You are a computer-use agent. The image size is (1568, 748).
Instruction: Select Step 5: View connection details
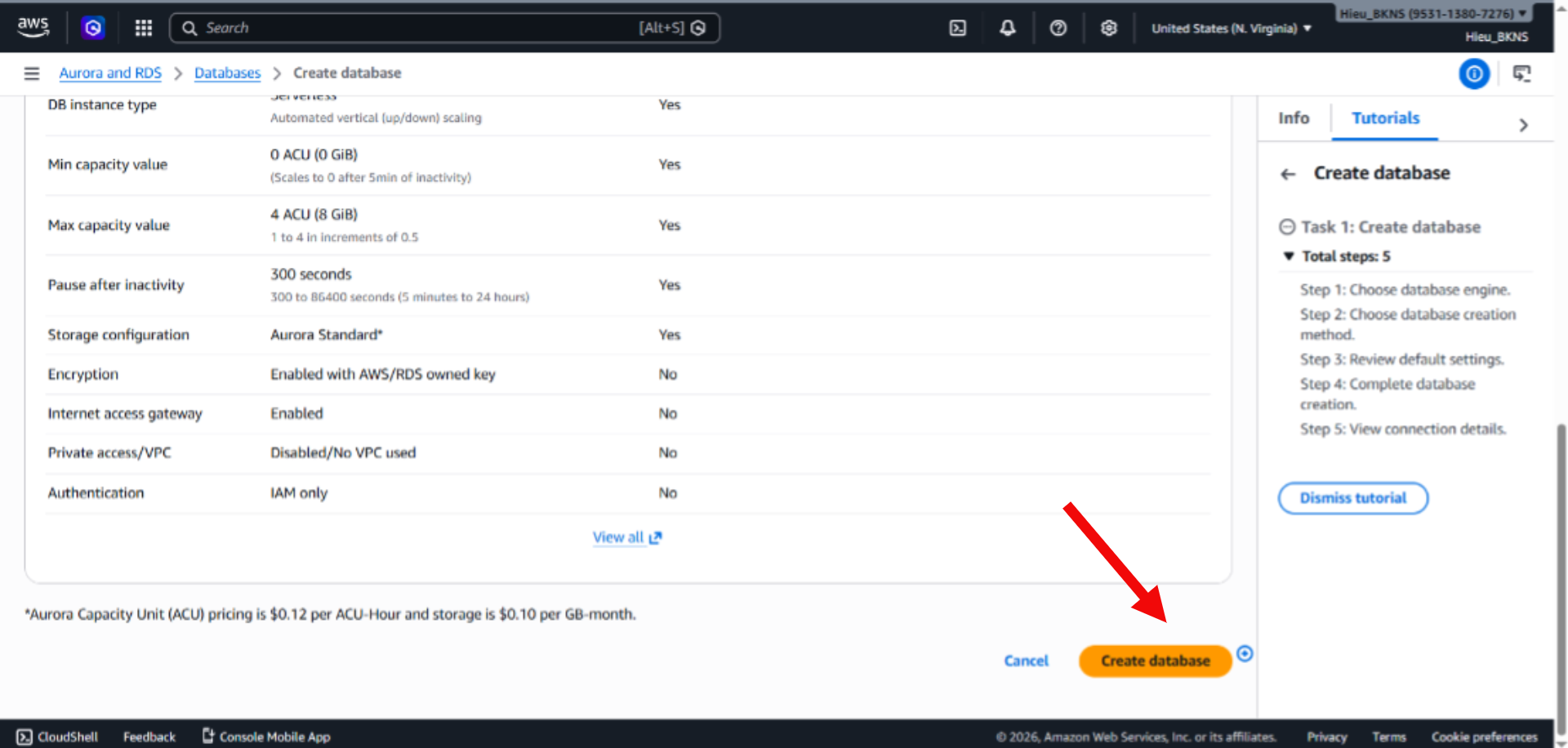click(x=1404, y=429)
